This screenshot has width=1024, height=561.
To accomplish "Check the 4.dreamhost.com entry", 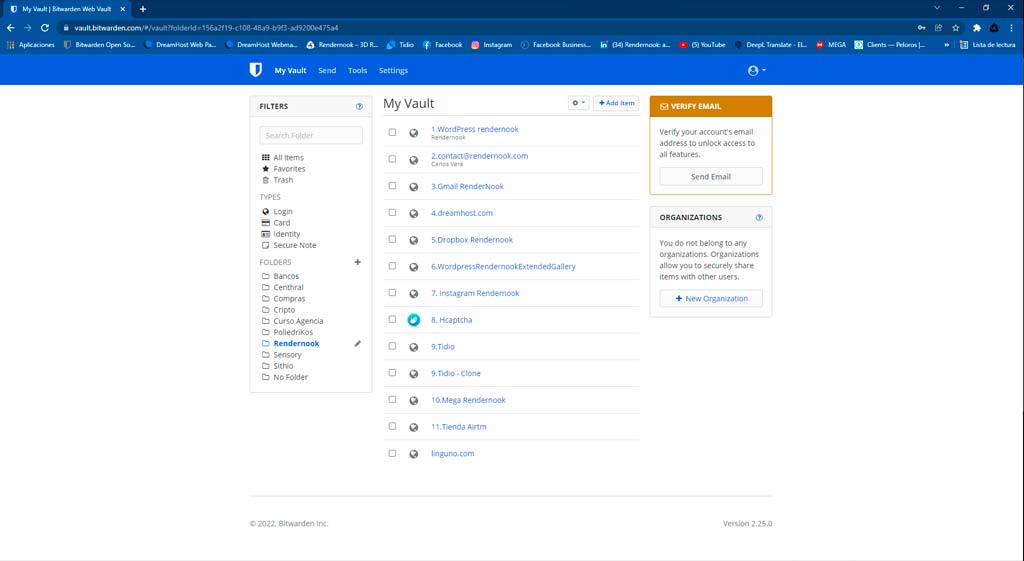I will (392, 212).
